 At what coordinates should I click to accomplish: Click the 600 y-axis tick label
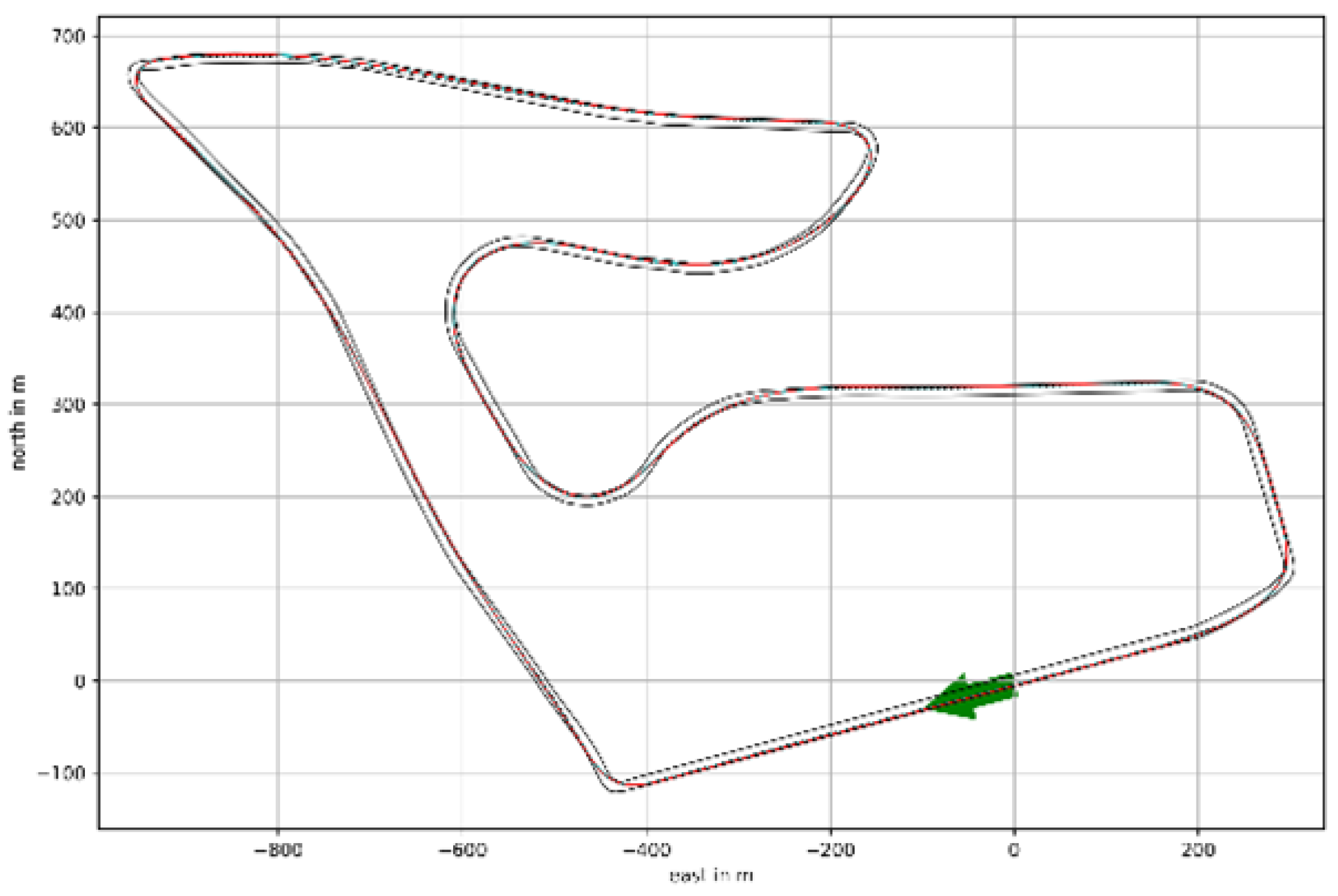point(67,128)
